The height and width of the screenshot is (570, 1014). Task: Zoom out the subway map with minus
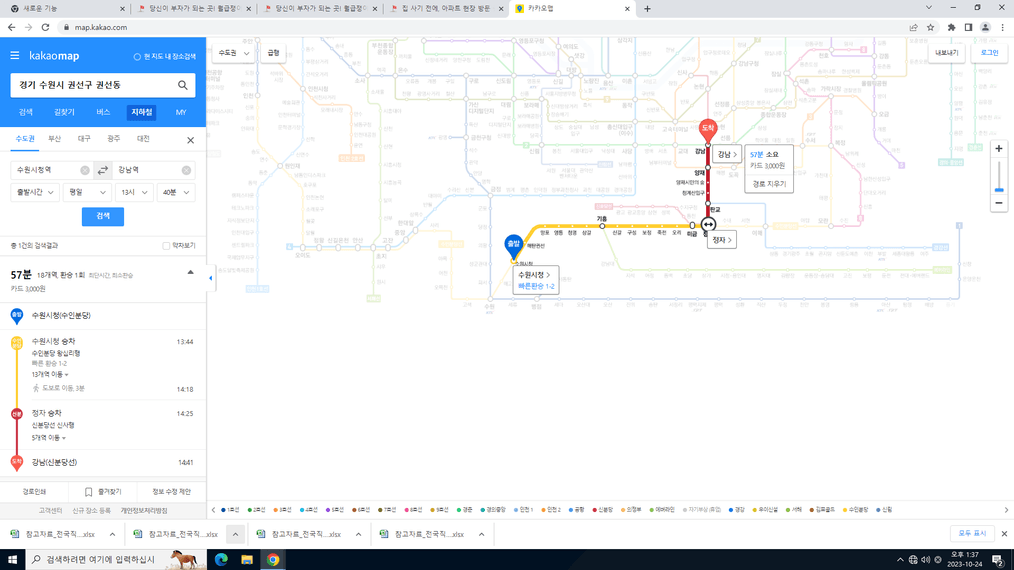[x=998, y=203]
